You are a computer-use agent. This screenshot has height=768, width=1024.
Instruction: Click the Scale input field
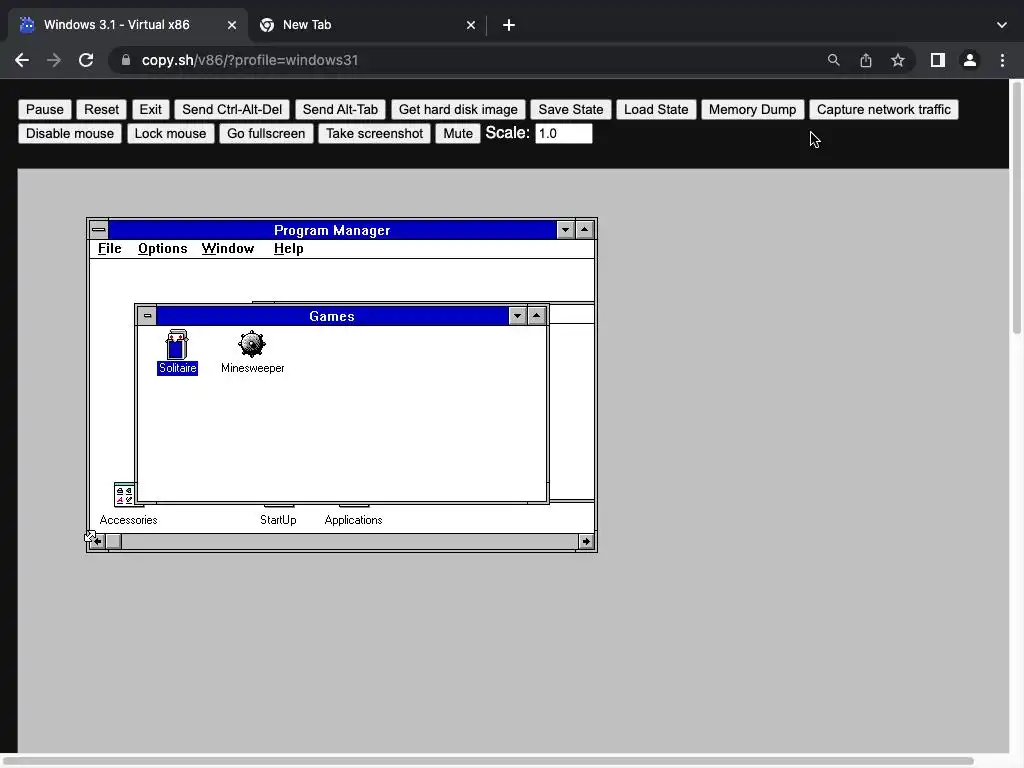[564, 134]
